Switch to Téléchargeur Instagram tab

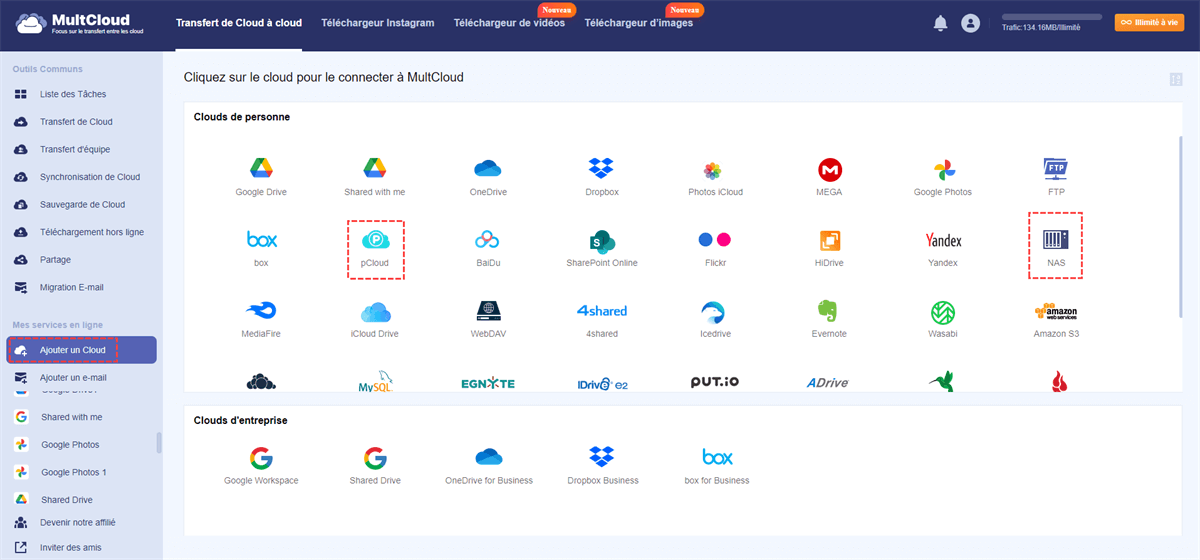378,23
